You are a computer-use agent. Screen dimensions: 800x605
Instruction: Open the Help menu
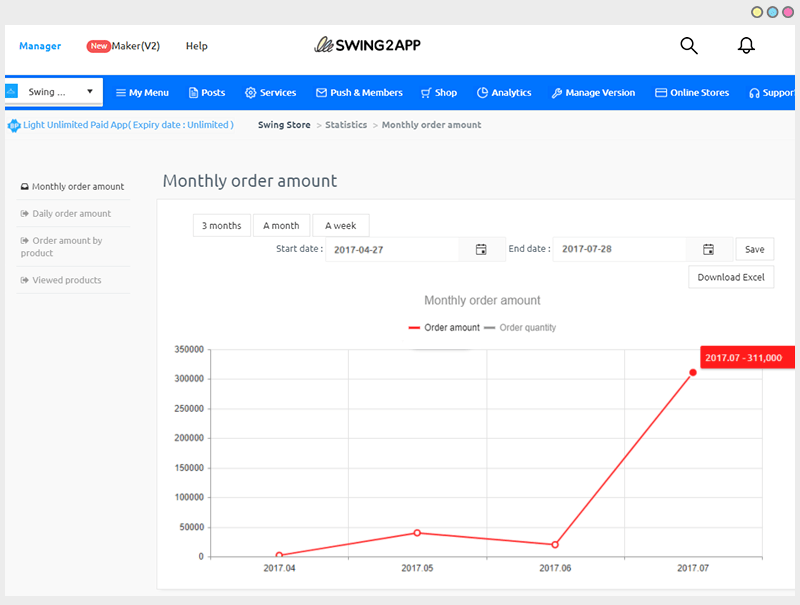(x=196, y=46)
